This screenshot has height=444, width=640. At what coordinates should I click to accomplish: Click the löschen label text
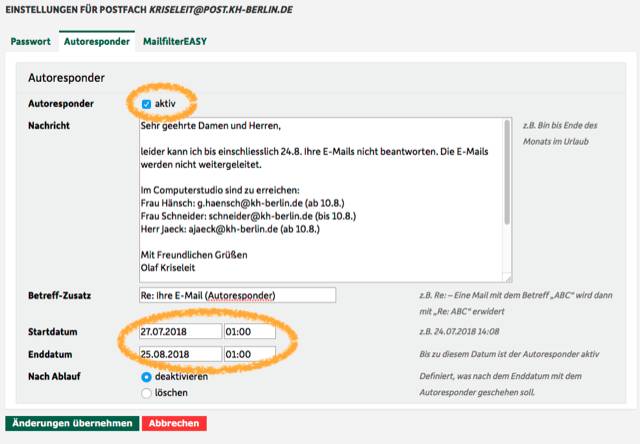pyautogui.click(x=171, y=393)
